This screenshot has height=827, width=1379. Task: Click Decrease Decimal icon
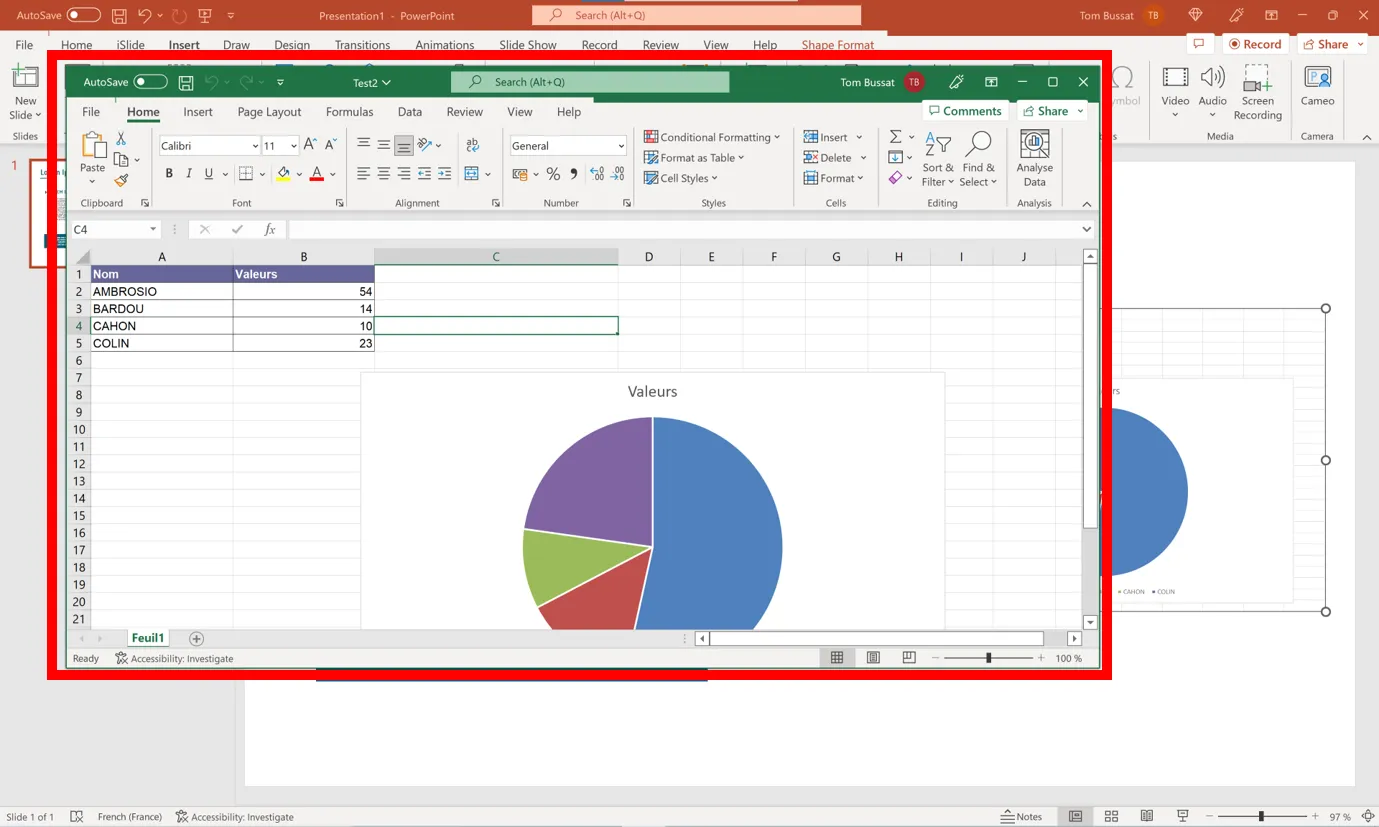(x=619, y=174)
